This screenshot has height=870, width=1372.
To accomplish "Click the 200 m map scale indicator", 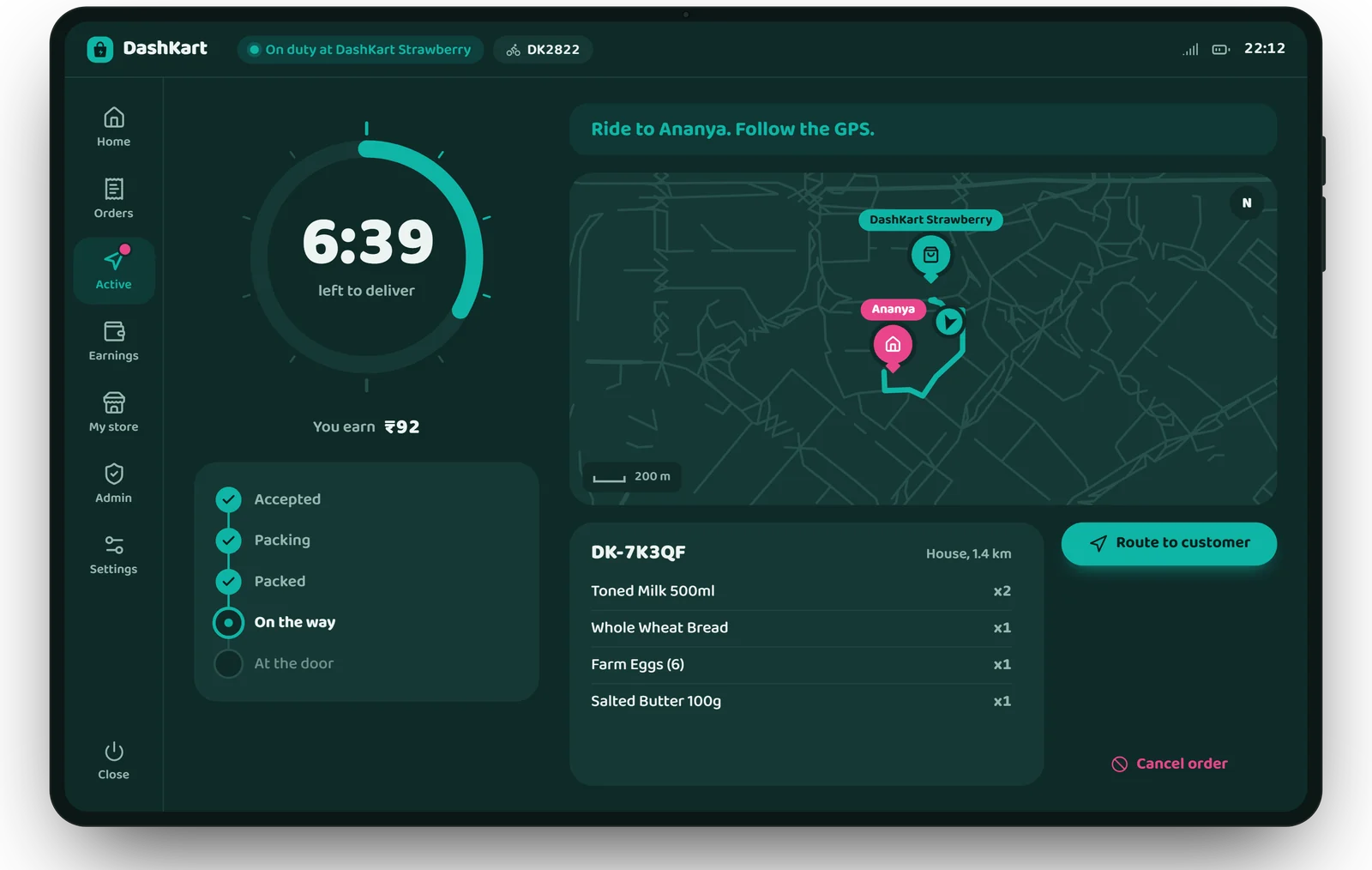I will (632, 477).
